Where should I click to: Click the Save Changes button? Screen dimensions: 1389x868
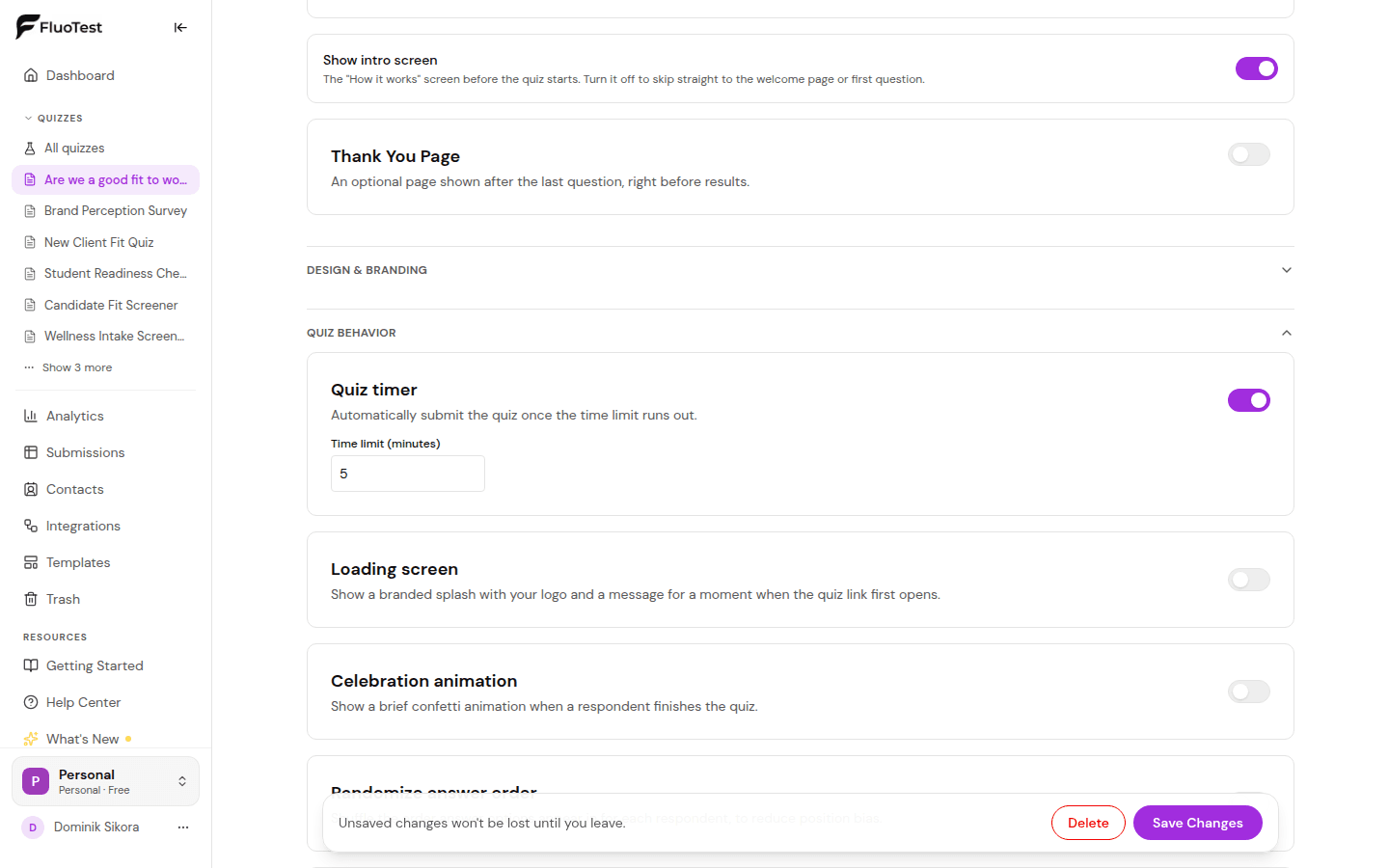tap(1197, 823)
